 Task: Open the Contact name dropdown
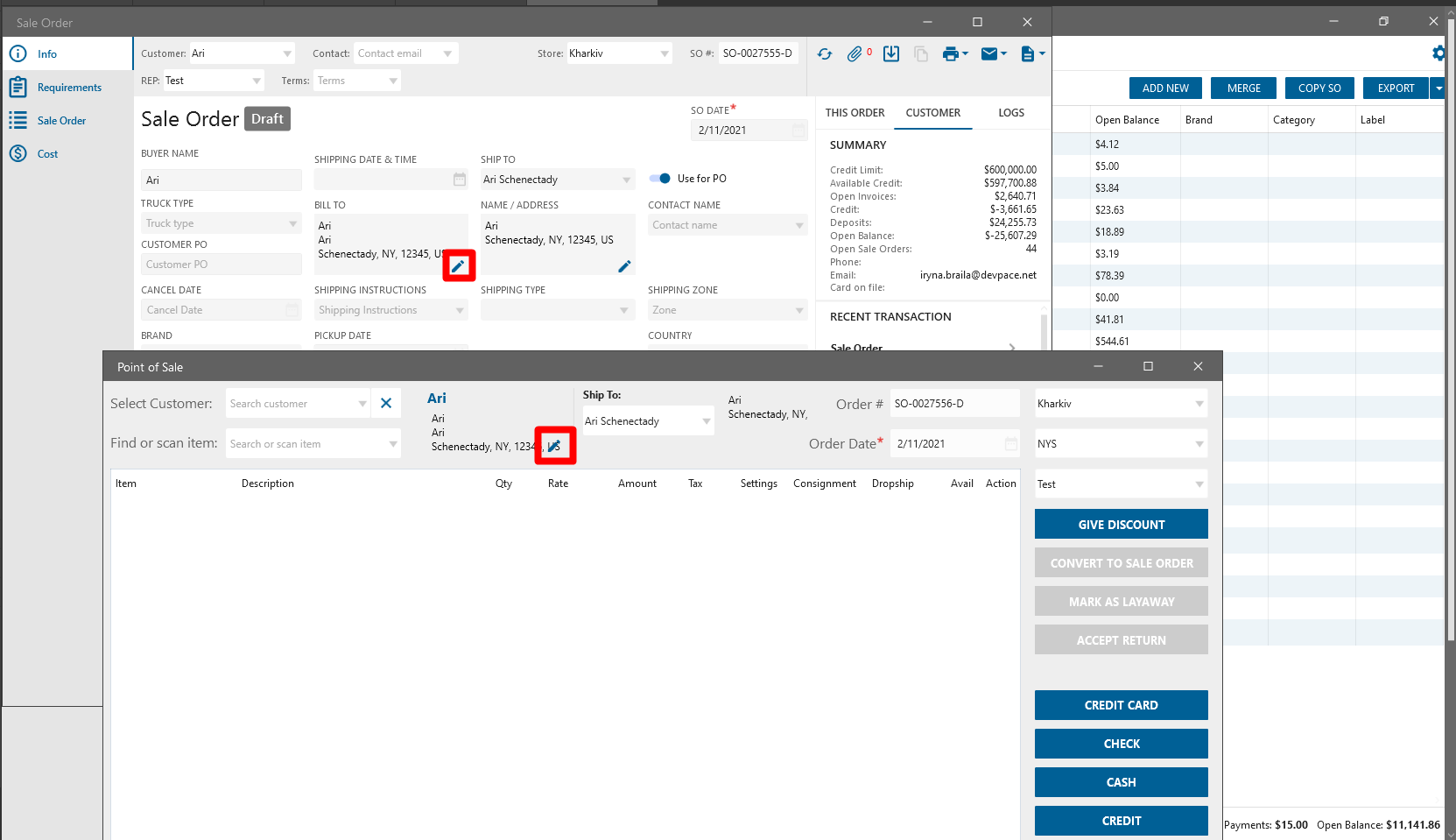[x=799, y=226]
